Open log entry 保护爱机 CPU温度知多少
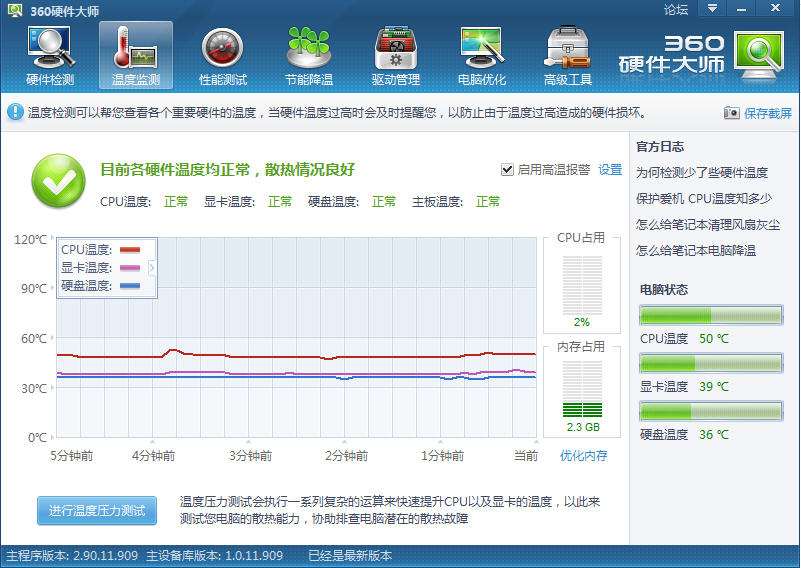801x568 pixels. pyautogui.click(x=703, y=199)
